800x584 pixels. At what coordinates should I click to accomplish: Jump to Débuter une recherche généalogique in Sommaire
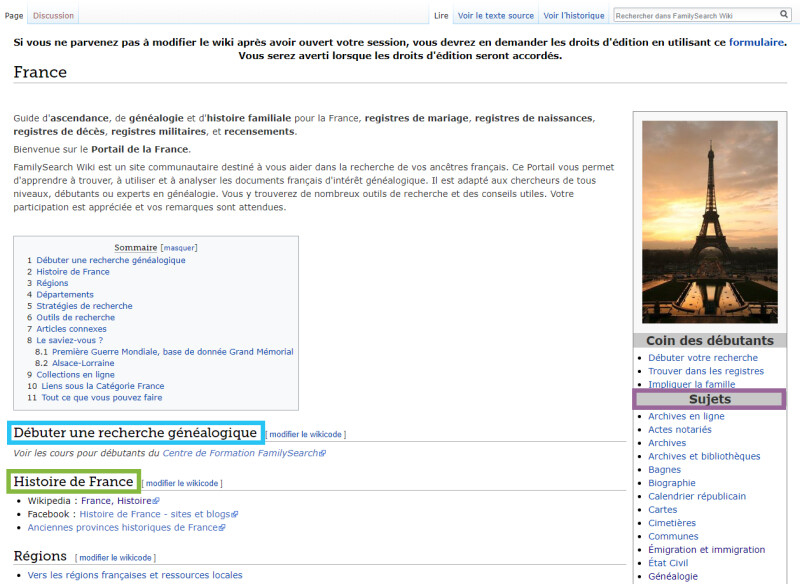tap(111, 260)
